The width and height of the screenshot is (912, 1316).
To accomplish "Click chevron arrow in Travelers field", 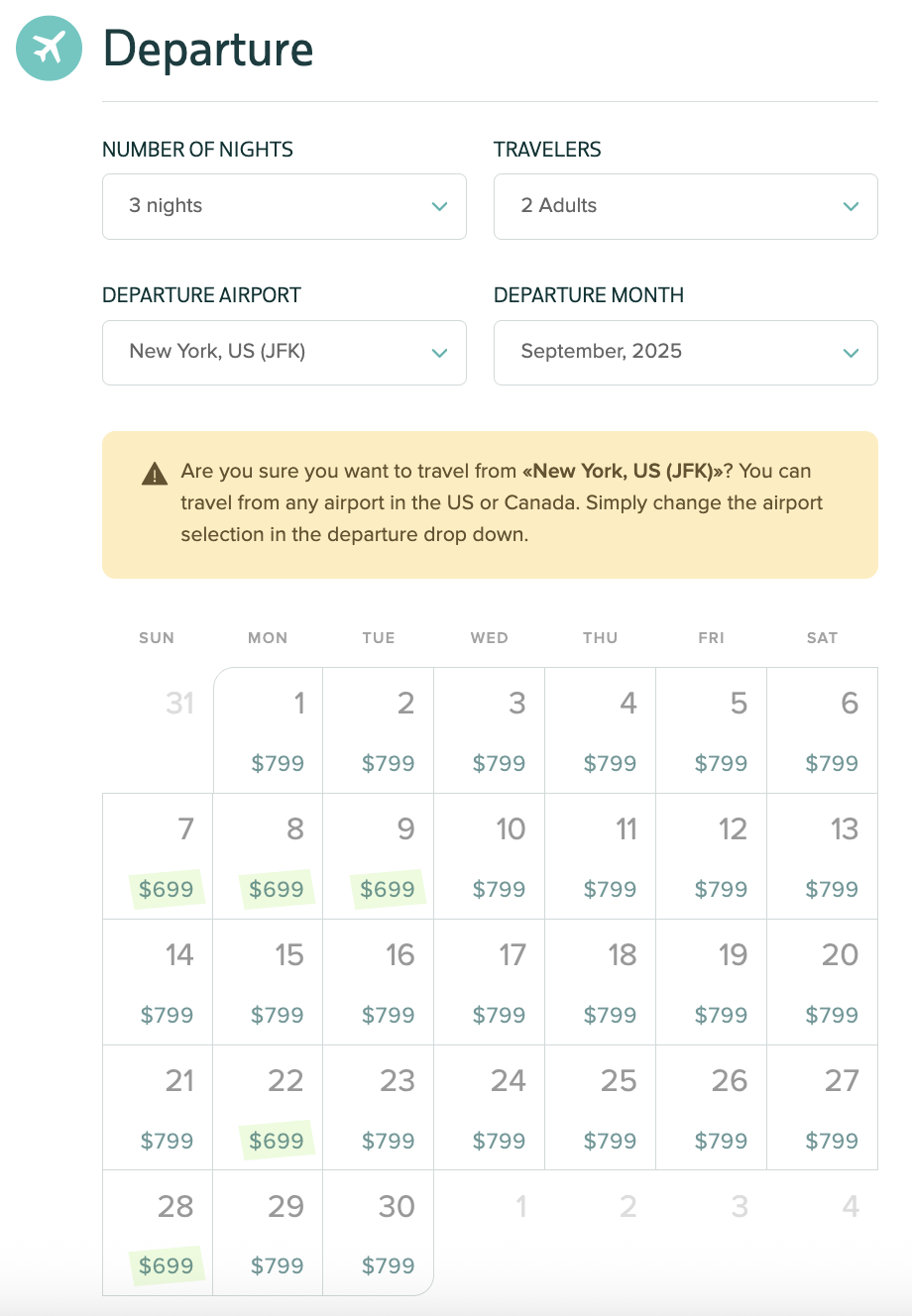I will tap(851, 206).
